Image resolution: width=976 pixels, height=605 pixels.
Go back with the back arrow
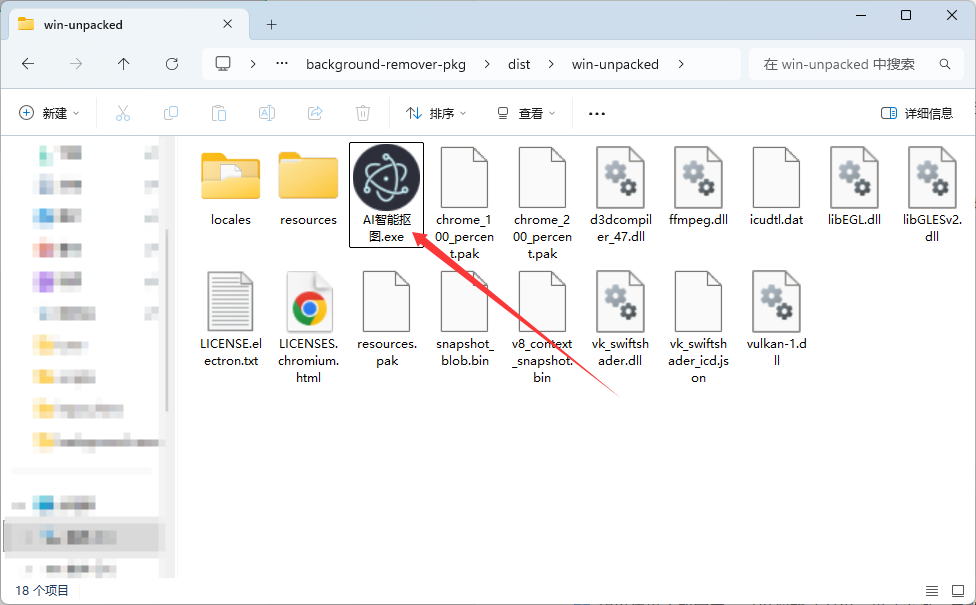(28, 64)
